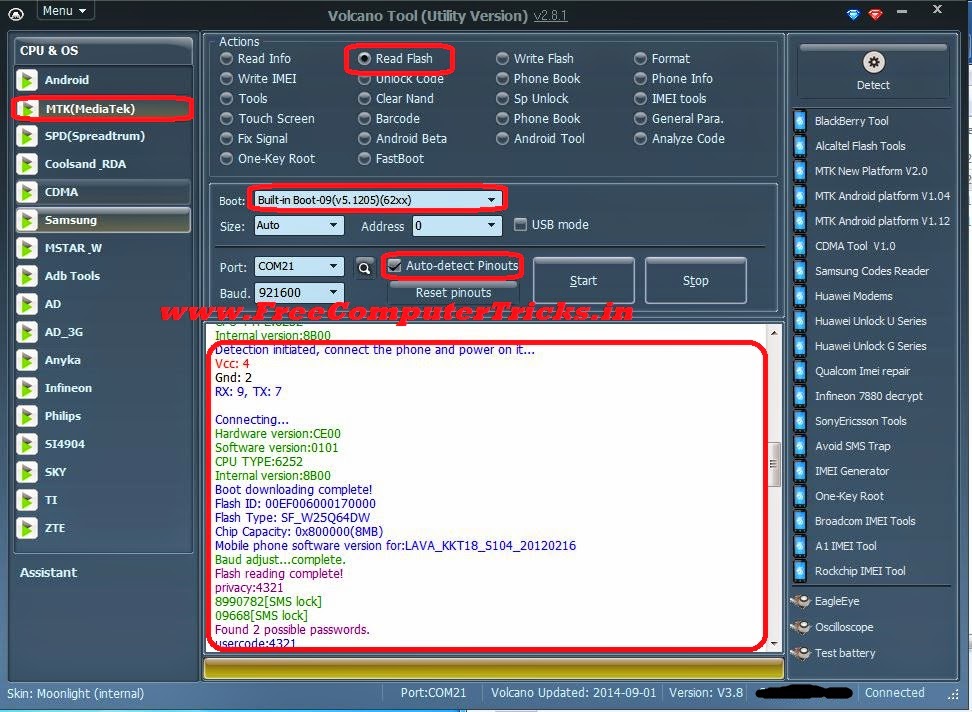Switch to the SI4904 platform tab
Viewport: 972px width, 712px height.
pyautogui.click(x=103, y=444)
